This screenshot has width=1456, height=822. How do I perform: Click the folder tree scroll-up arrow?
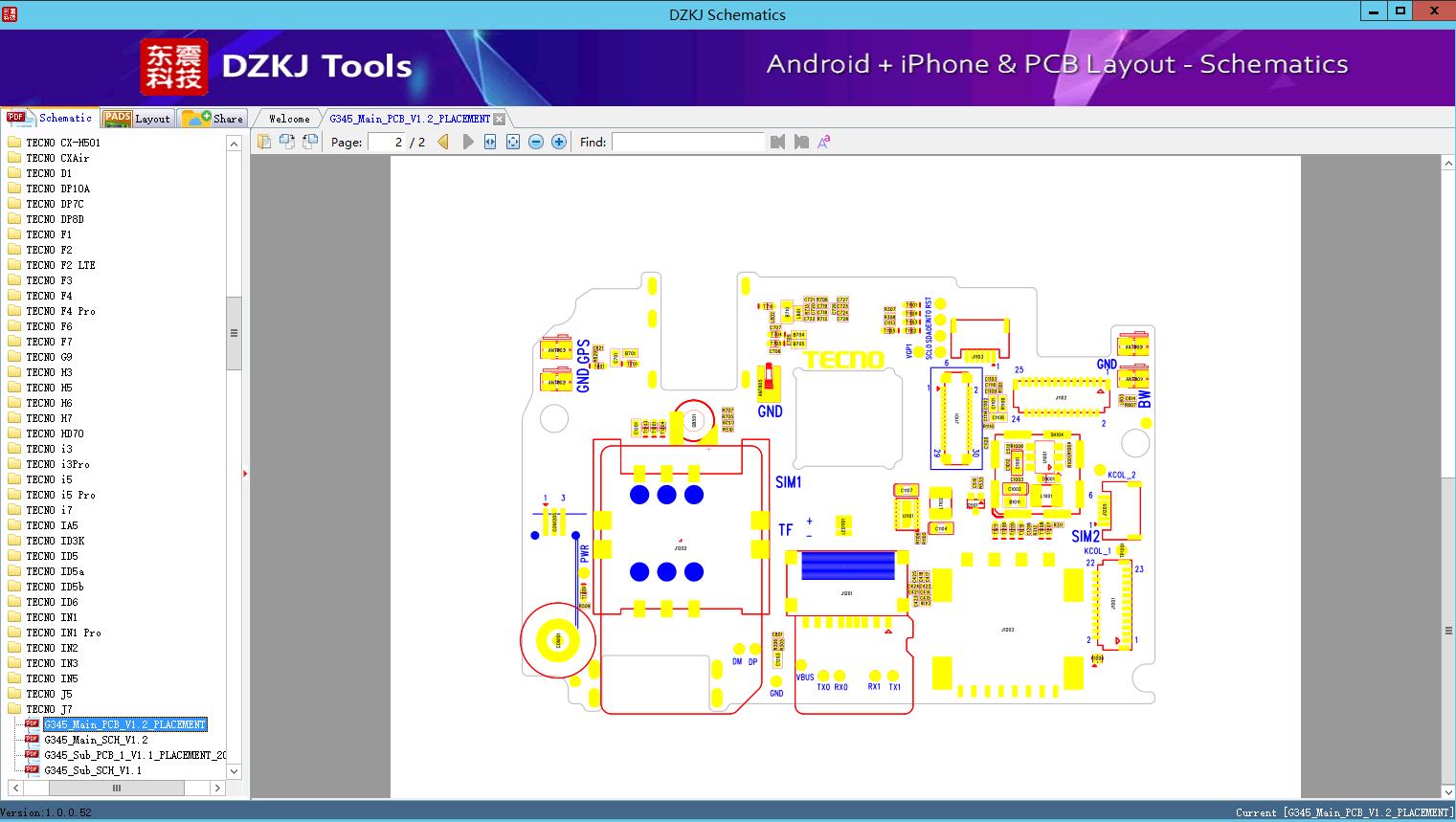point(234,144)
